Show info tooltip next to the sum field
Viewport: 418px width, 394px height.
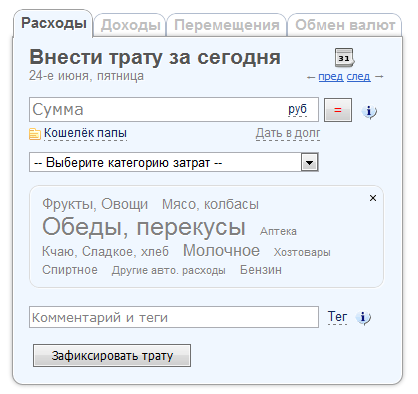coord(369,111)
